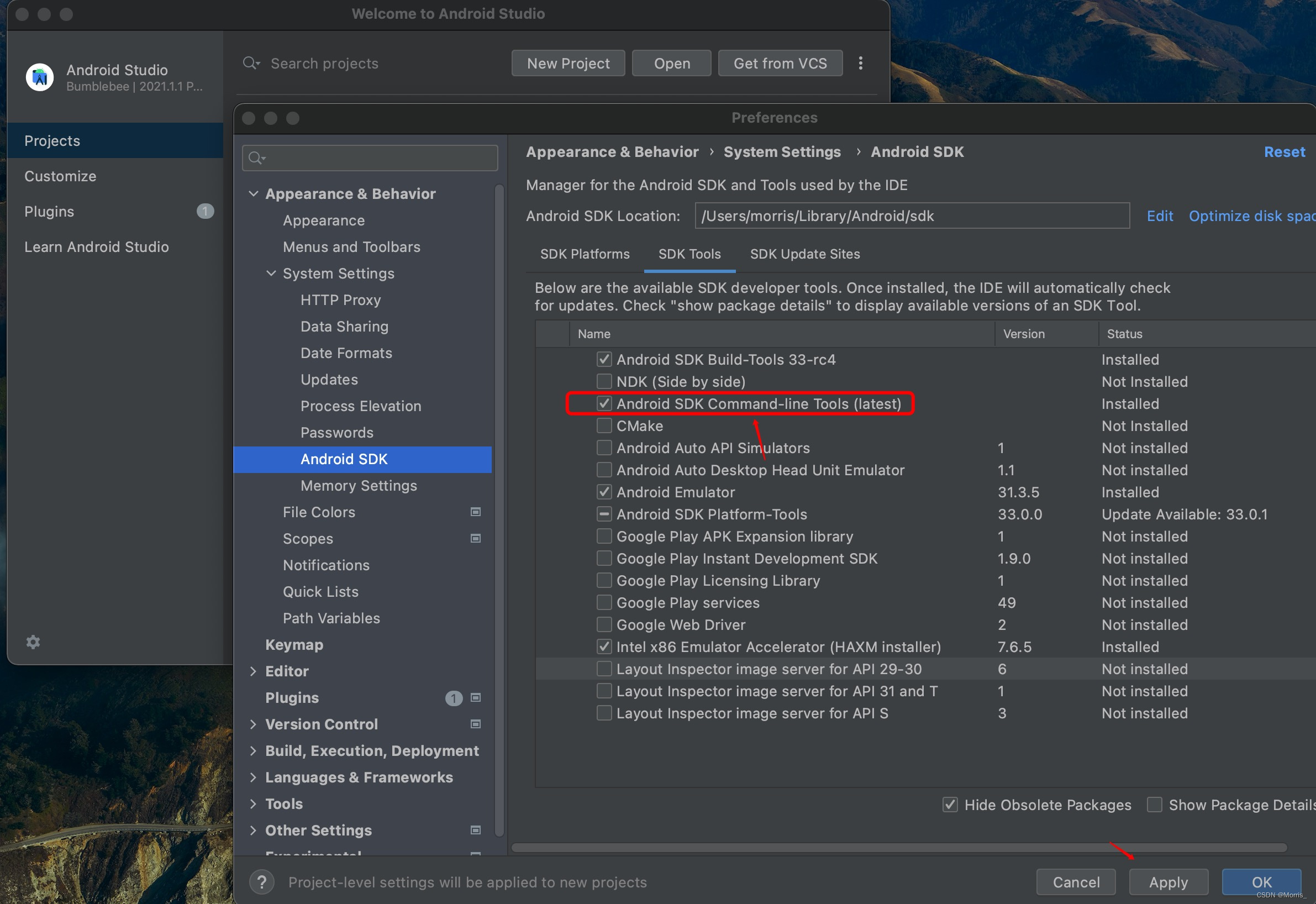Click the New Project button
Image resolution: width=1316 pixels, height=904 pixels.
tap(568, 63)
